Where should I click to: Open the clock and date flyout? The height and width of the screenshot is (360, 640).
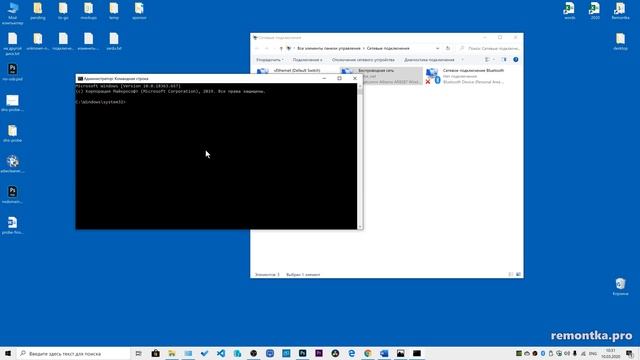[611, 353]
